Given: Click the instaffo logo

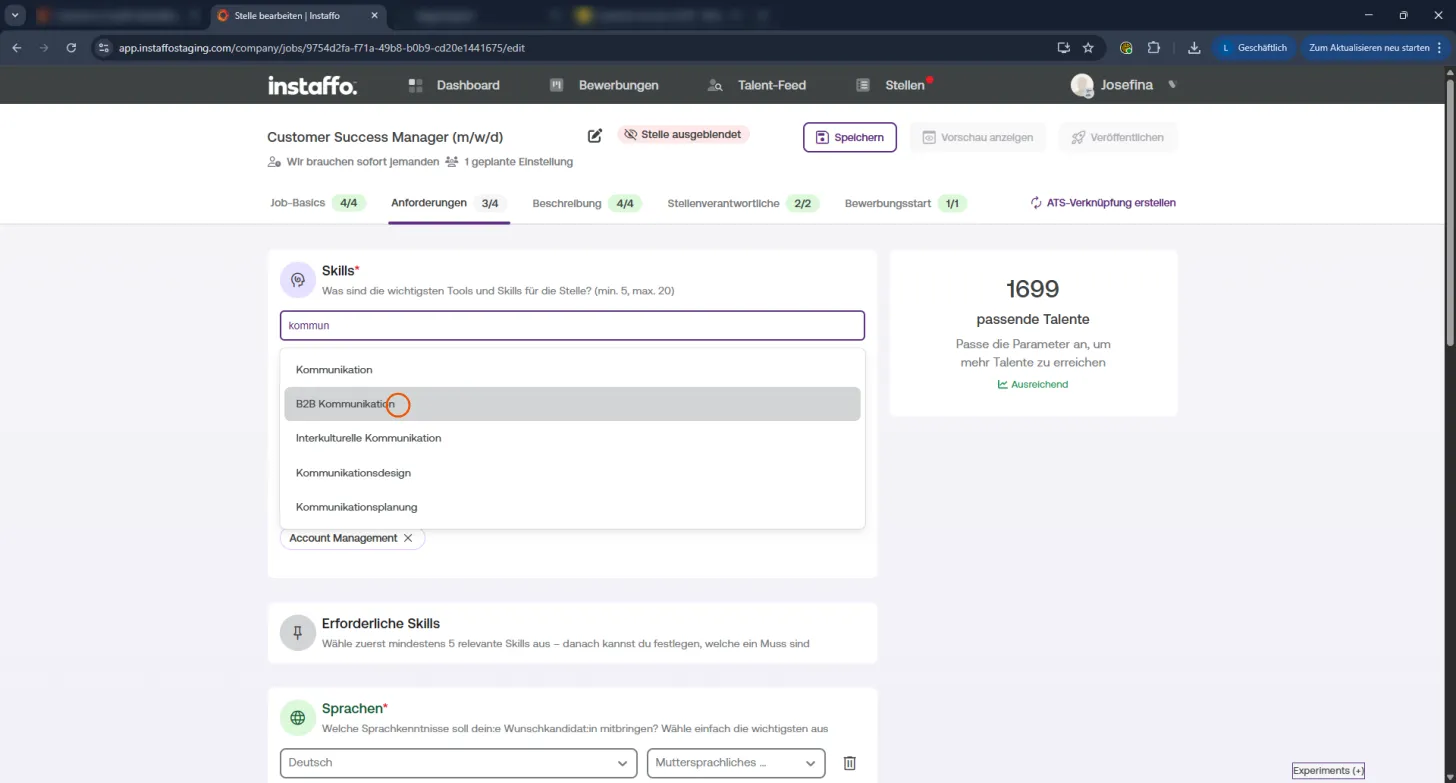Looking at the screenshot, I should pyautogui.click(x=312, y=86).
